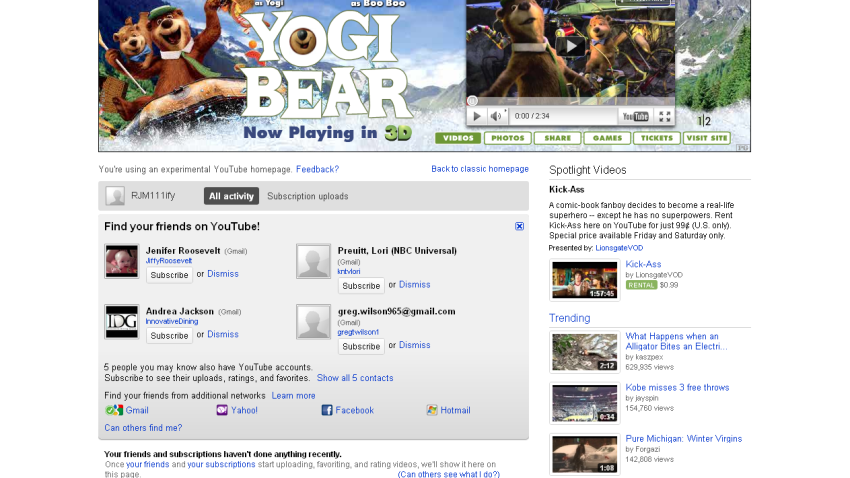Open the LionsgateVOD presenter link

pos(619,248)
